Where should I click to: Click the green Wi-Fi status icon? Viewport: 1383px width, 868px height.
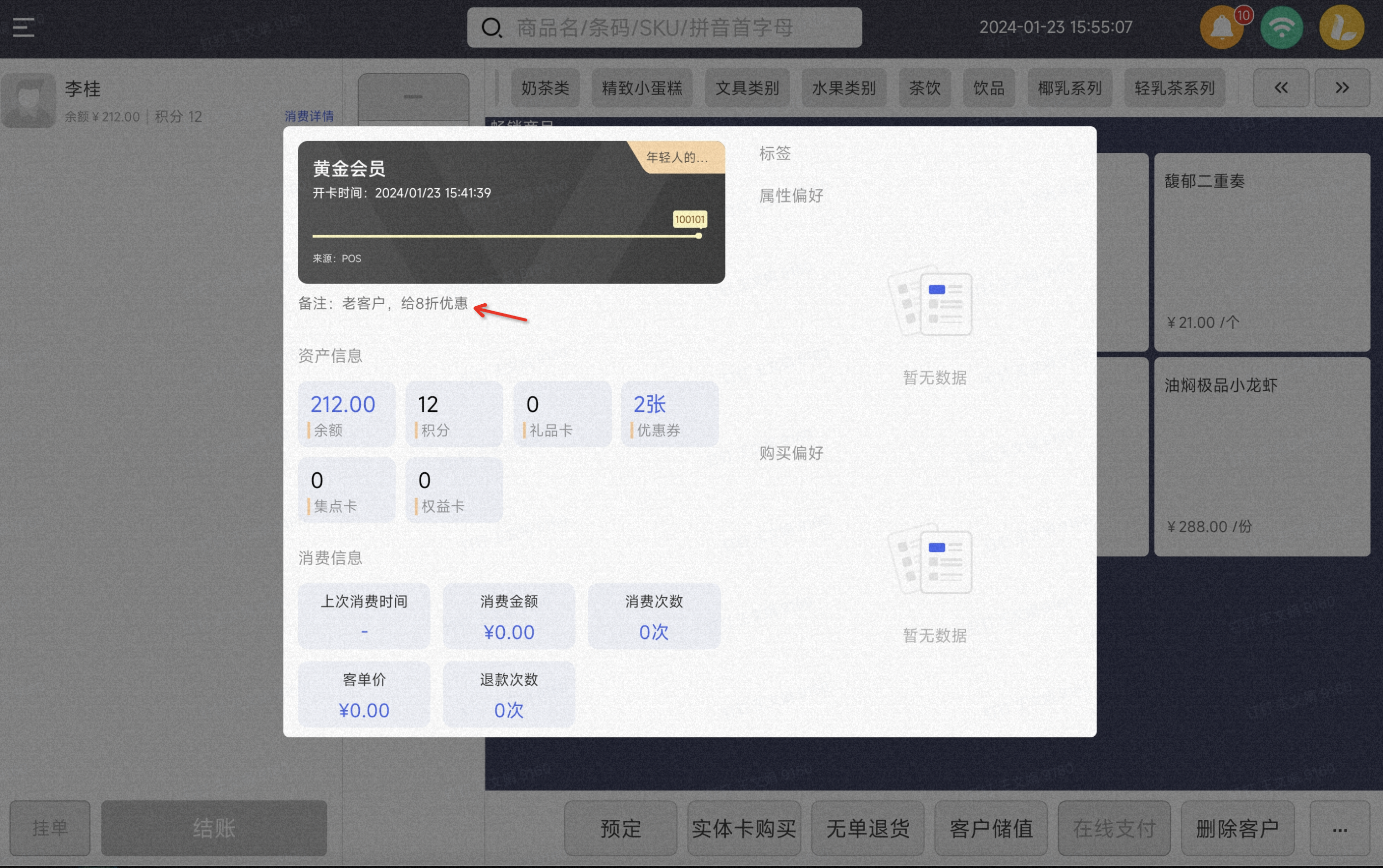click(1281, 28)
